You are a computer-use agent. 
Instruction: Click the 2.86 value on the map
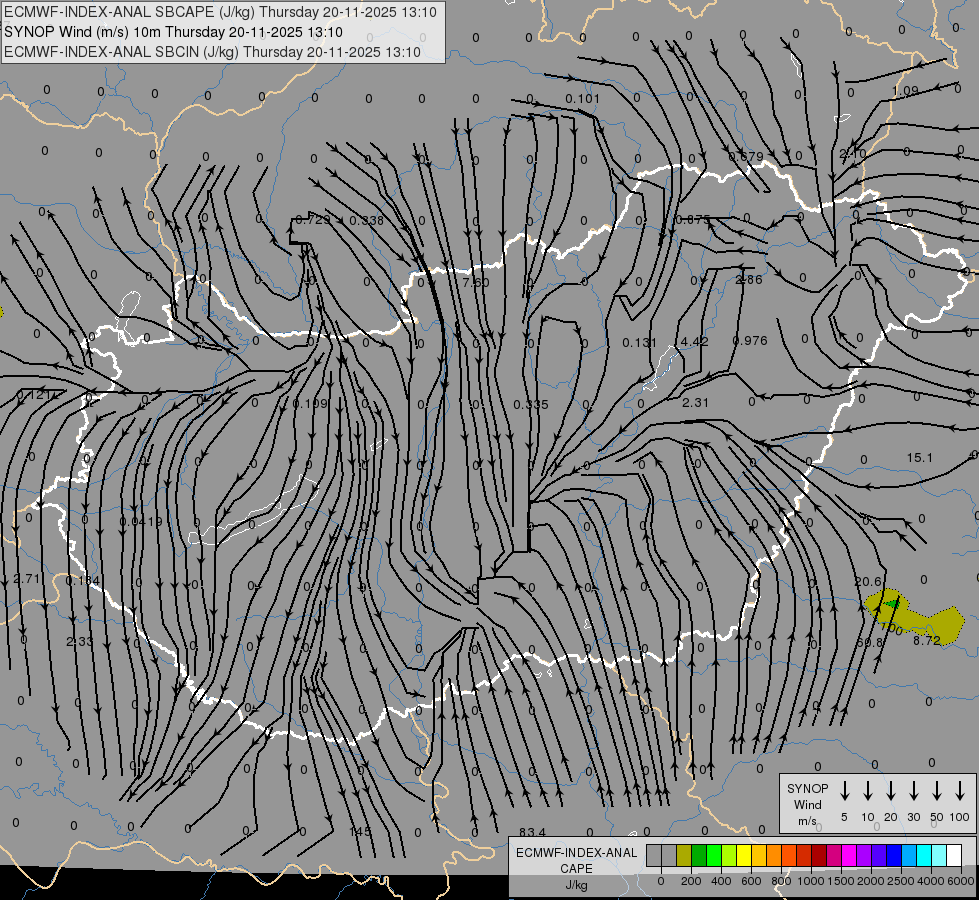point(749,280)
